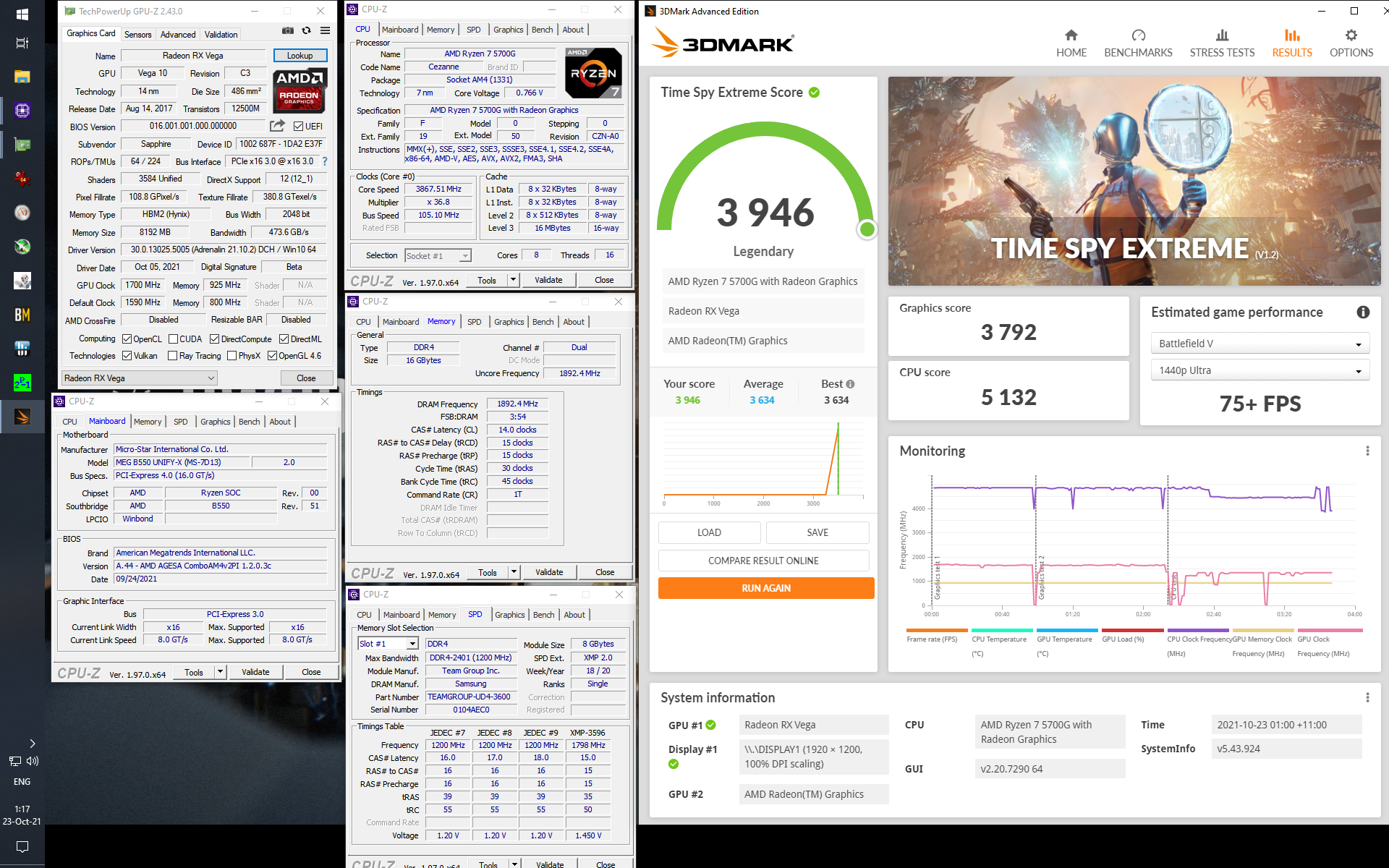Open the notification center icon
The image size is (1389, 868).
22,846
